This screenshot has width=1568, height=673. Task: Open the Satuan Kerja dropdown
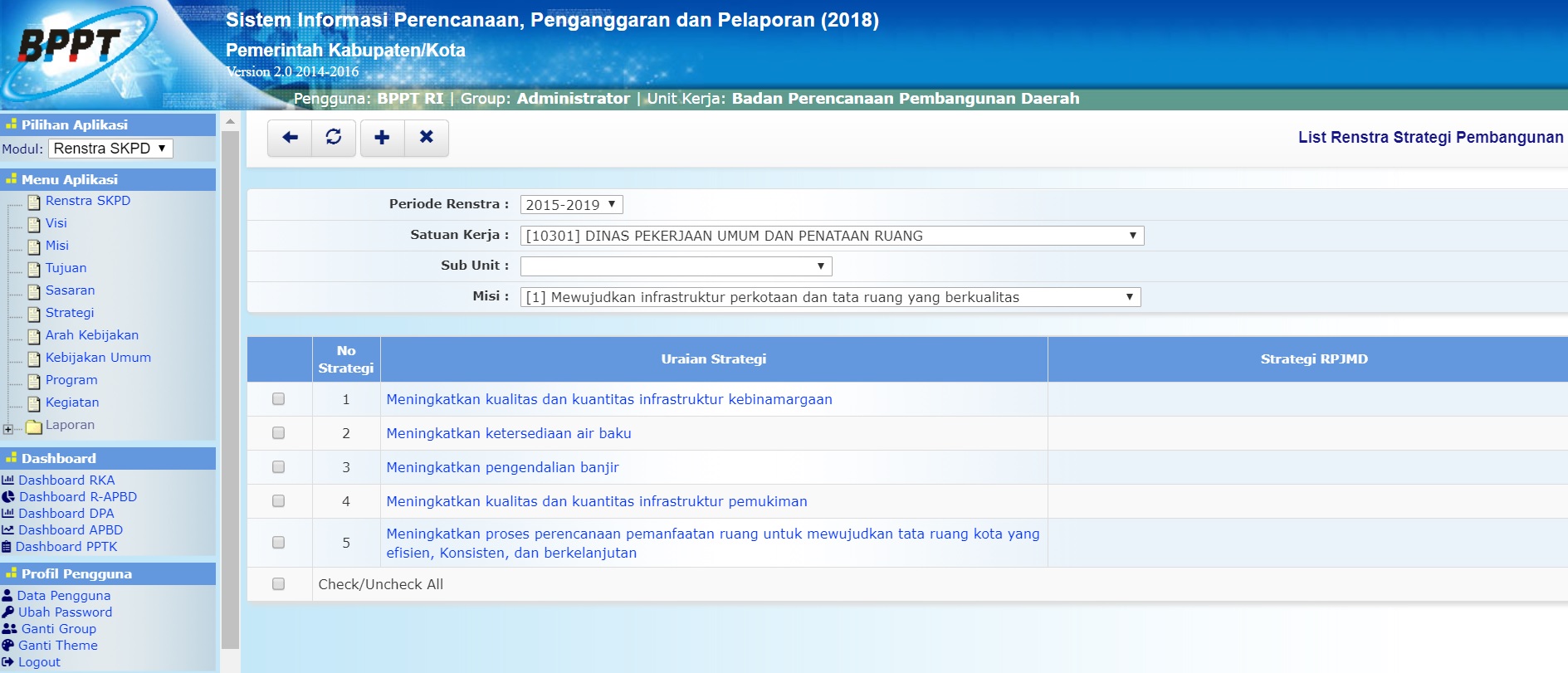[x=832, y=236]
